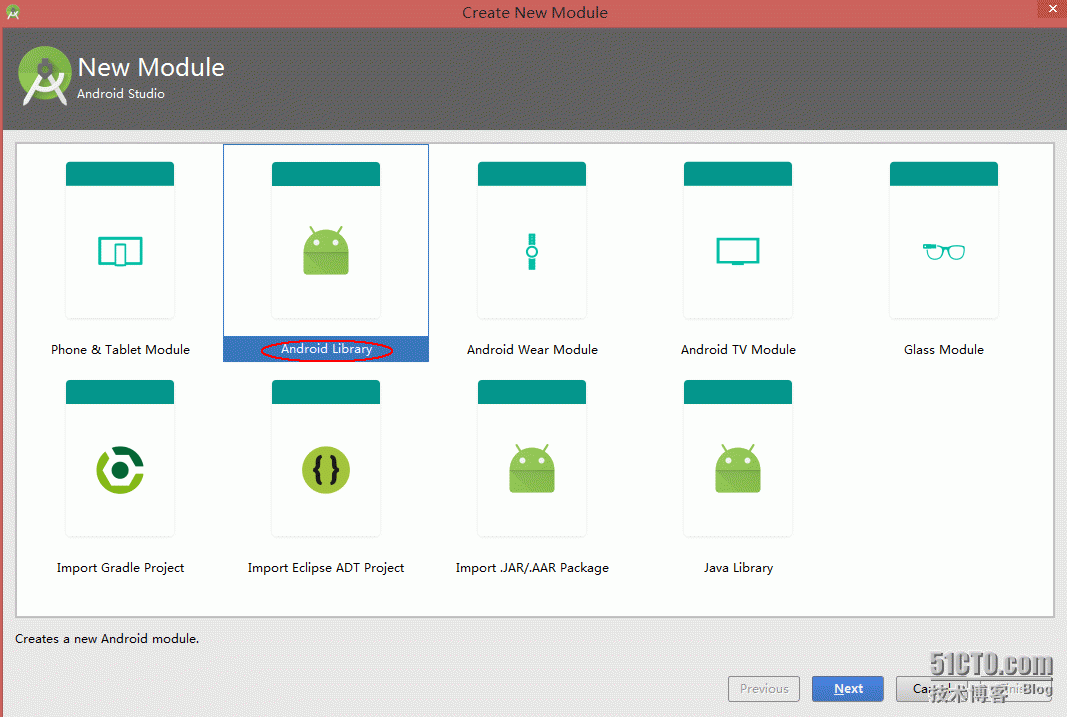Click the Import Gradle Project label

(120, 568)
